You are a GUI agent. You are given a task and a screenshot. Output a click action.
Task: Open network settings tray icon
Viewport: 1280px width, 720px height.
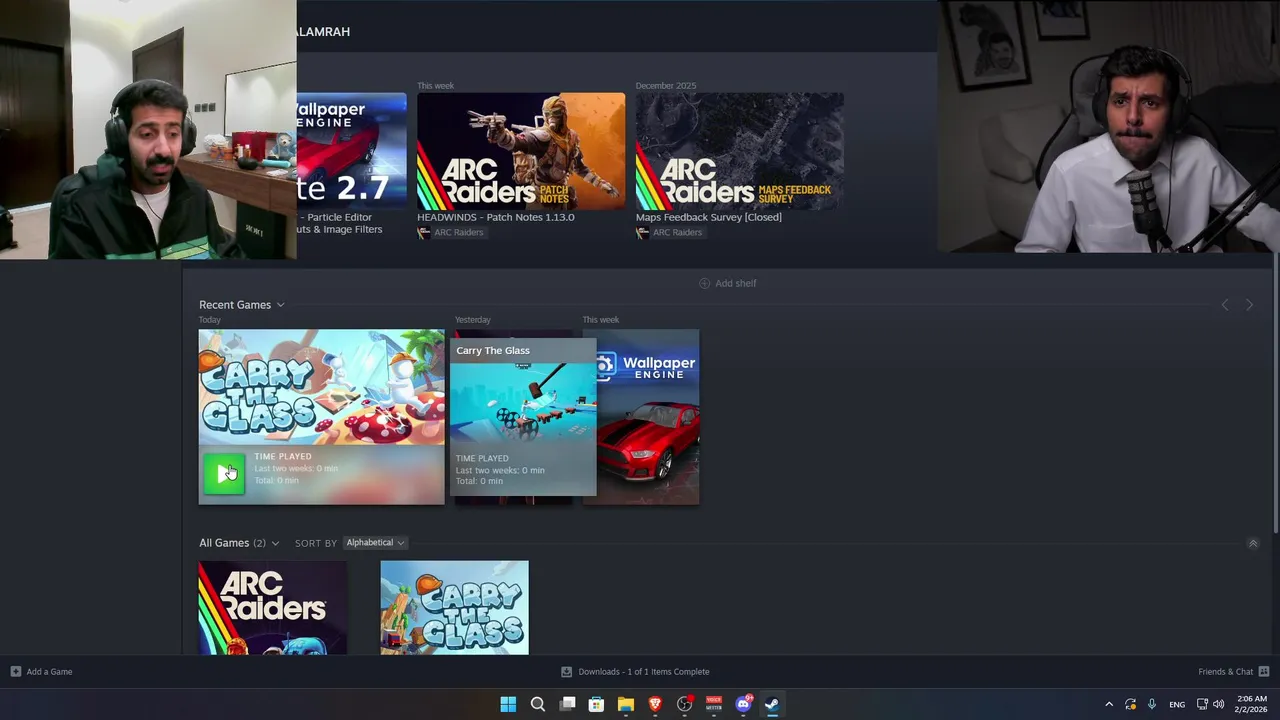(x=1202, y=704)
